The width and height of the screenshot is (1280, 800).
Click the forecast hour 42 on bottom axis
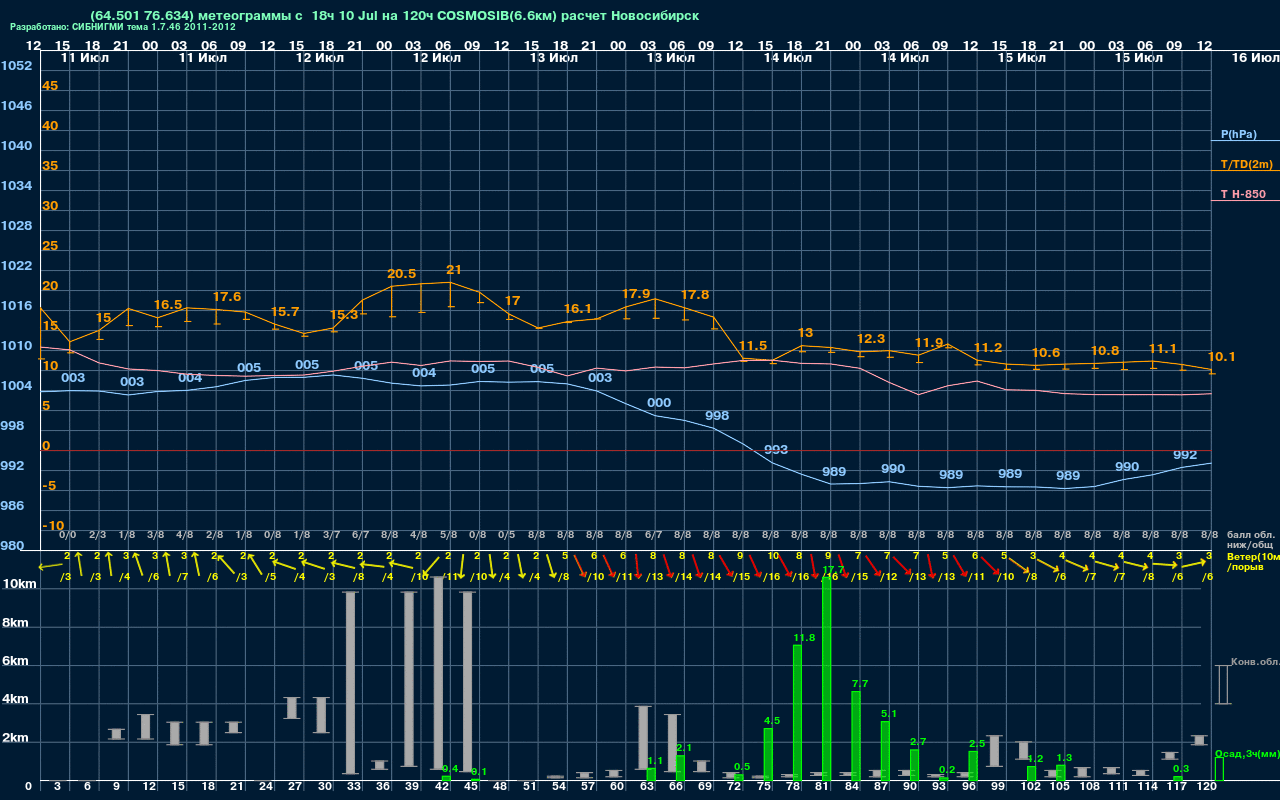(441, 787)
